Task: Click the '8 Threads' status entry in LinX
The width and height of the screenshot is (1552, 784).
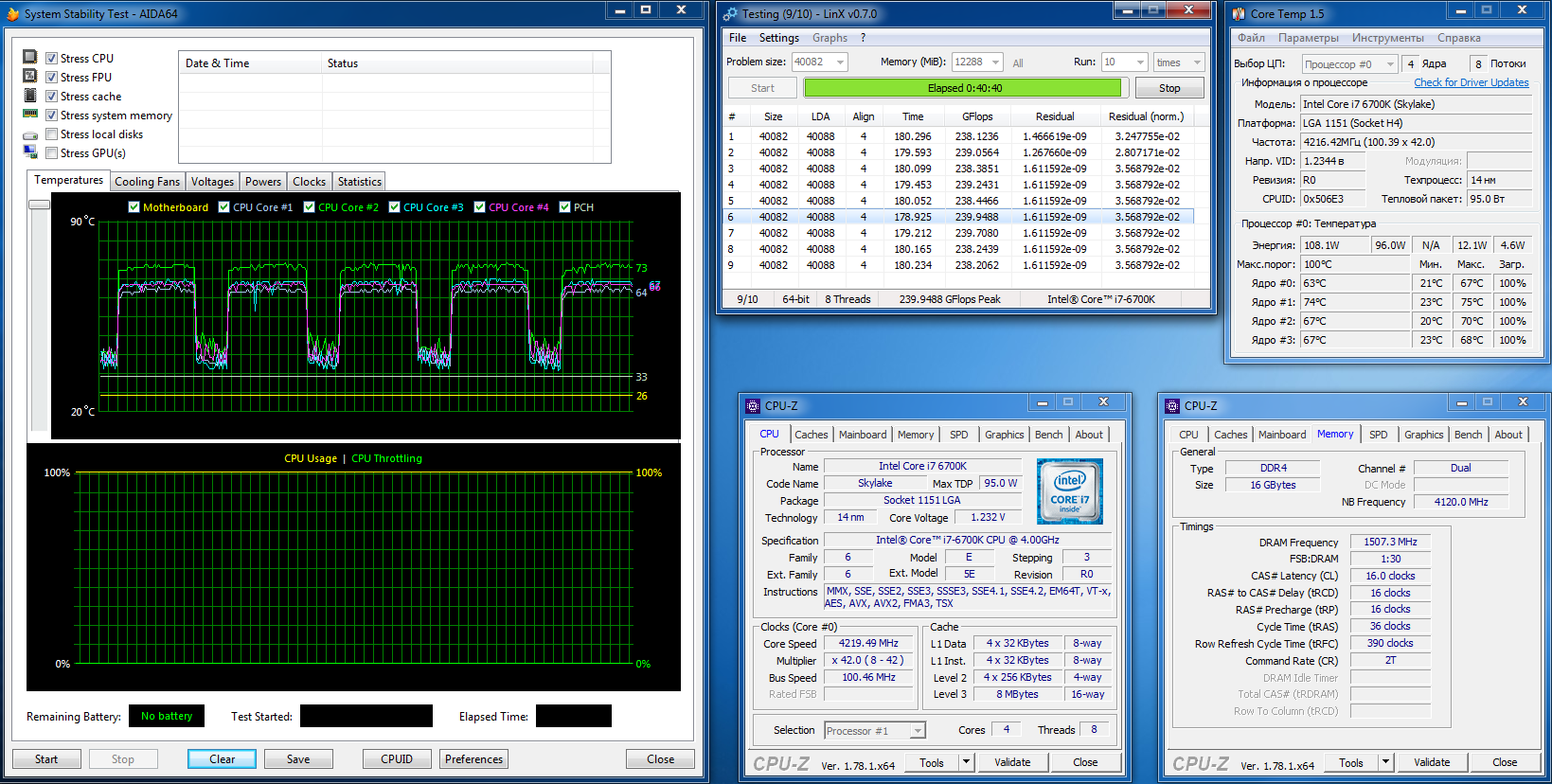Action: click(847, 299)
